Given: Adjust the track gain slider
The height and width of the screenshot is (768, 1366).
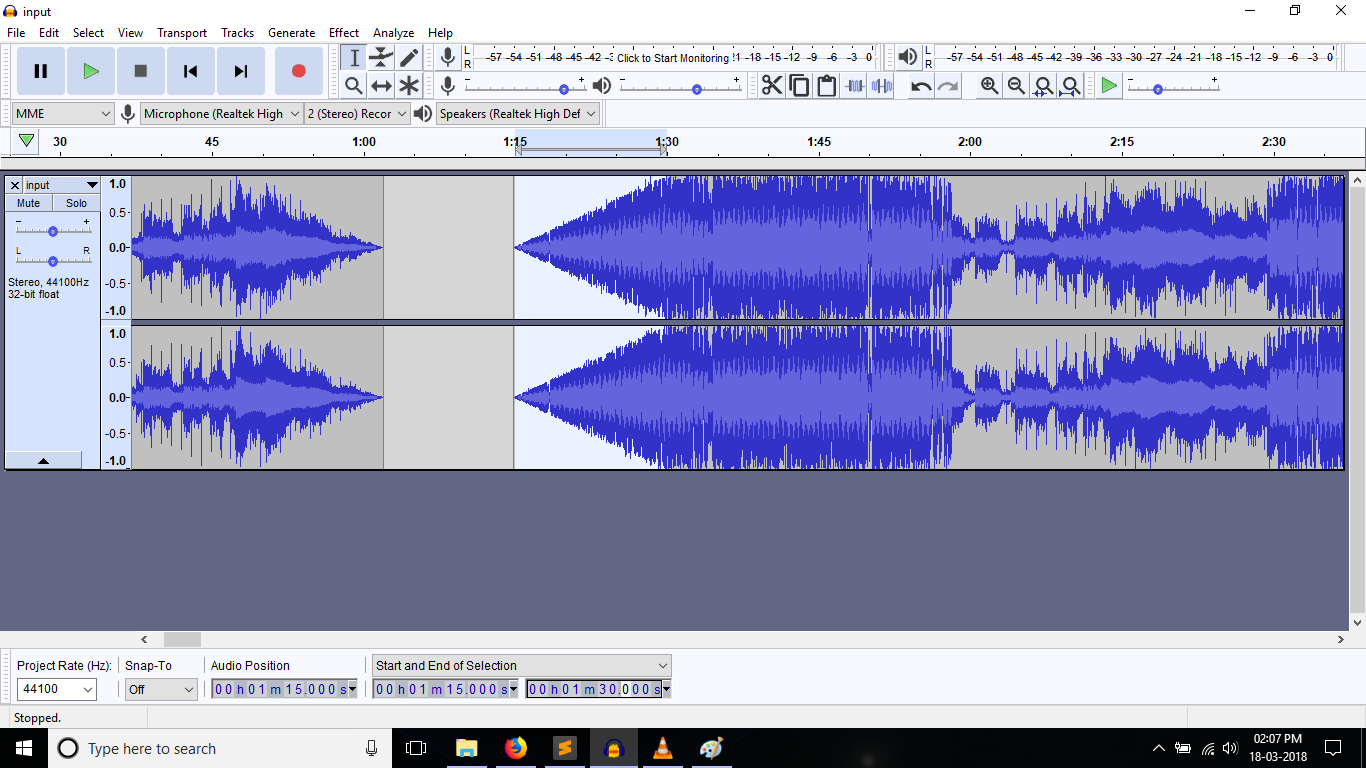Looking at the screenshot, I should click(53, 231).
